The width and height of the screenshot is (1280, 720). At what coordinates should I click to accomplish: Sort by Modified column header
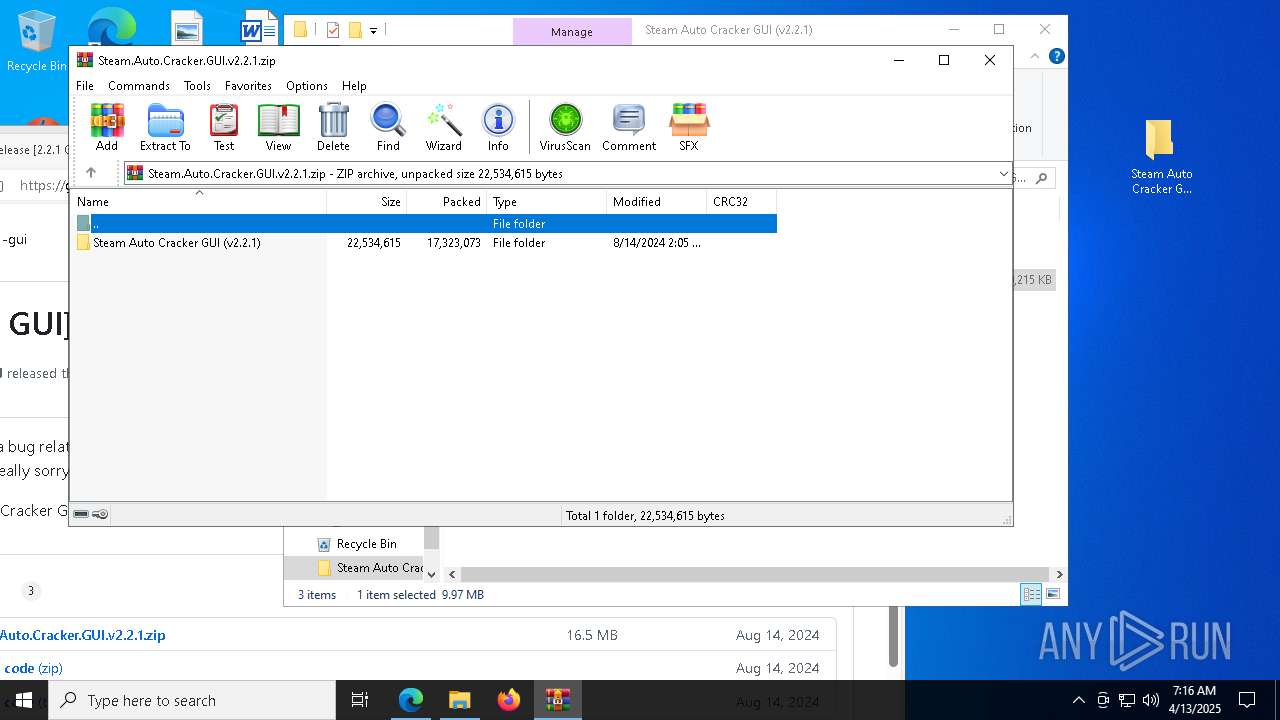pyautogui.click(x=657, y=202)
